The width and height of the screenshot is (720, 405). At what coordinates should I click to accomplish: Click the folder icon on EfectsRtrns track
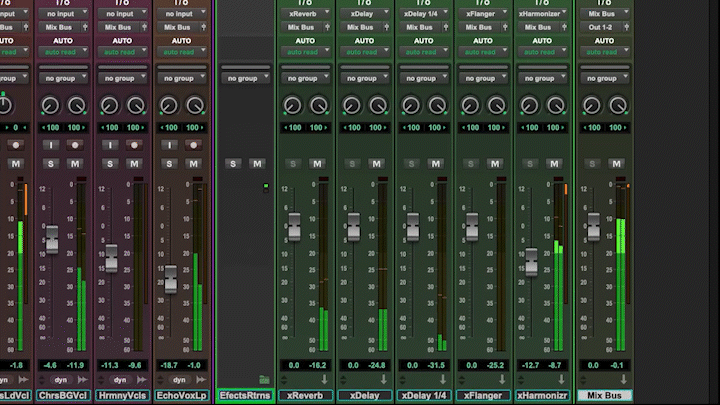pyautogui.click(x=264, y=380)
